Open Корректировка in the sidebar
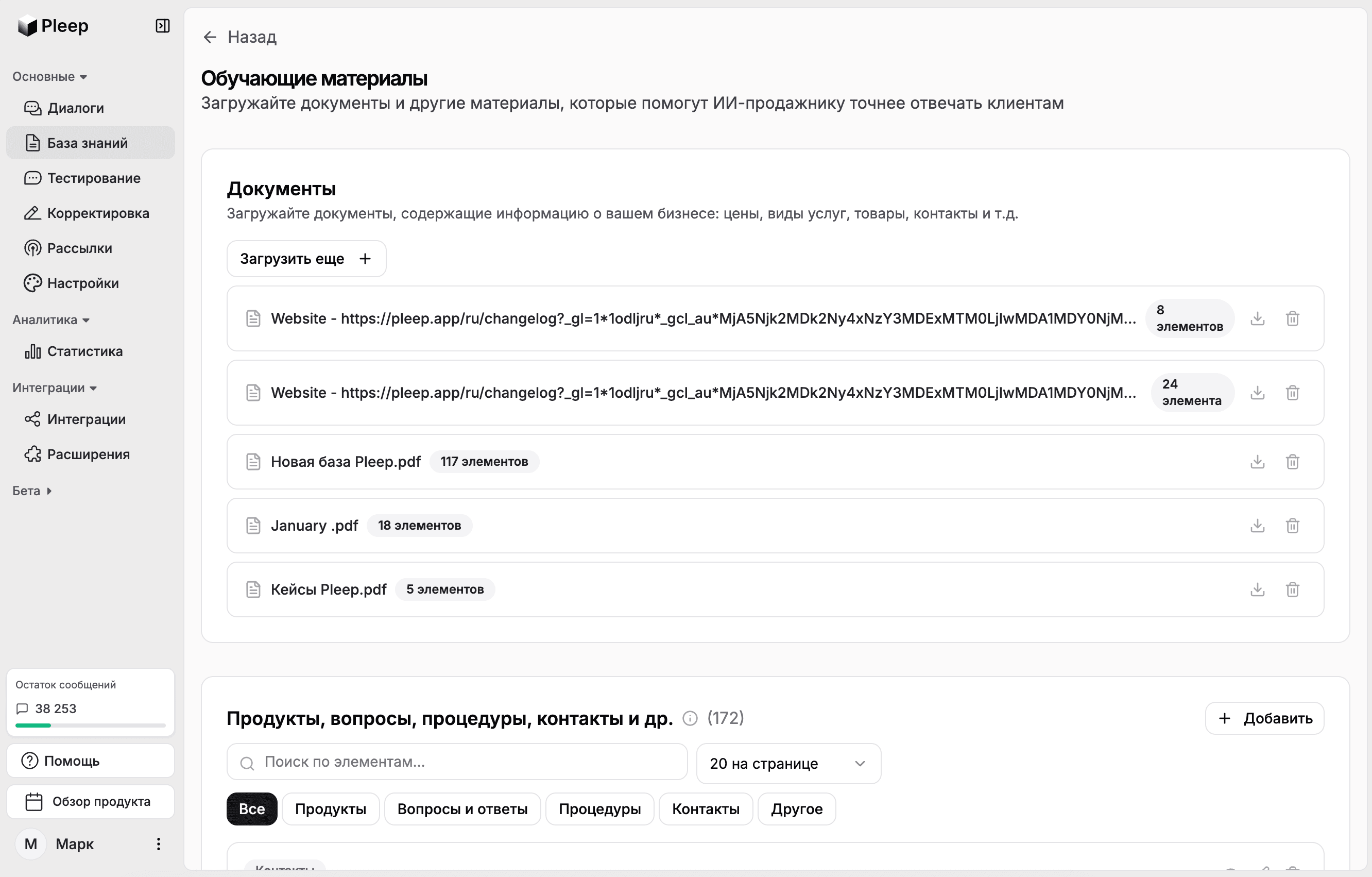The width and height of the screenshot is (1372, 877). point(98,213)
